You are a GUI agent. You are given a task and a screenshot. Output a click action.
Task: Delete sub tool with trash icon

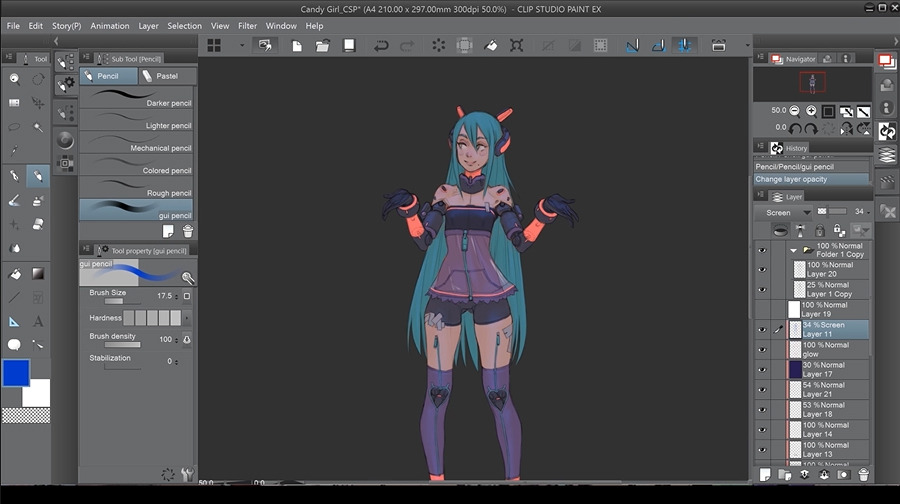pyautogui.click(x=188, y=231)
